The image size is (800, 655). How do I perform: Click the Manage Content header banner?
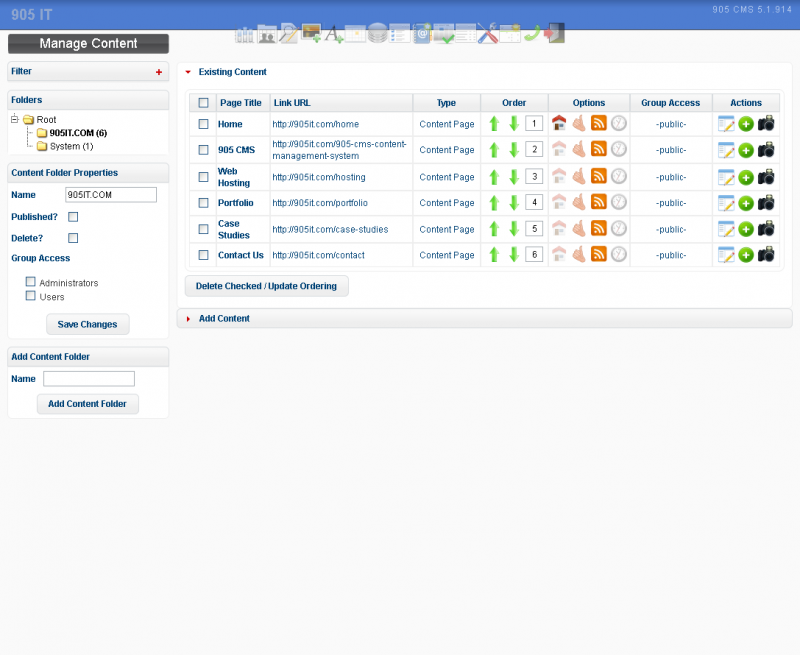click(x=88, y=44)
